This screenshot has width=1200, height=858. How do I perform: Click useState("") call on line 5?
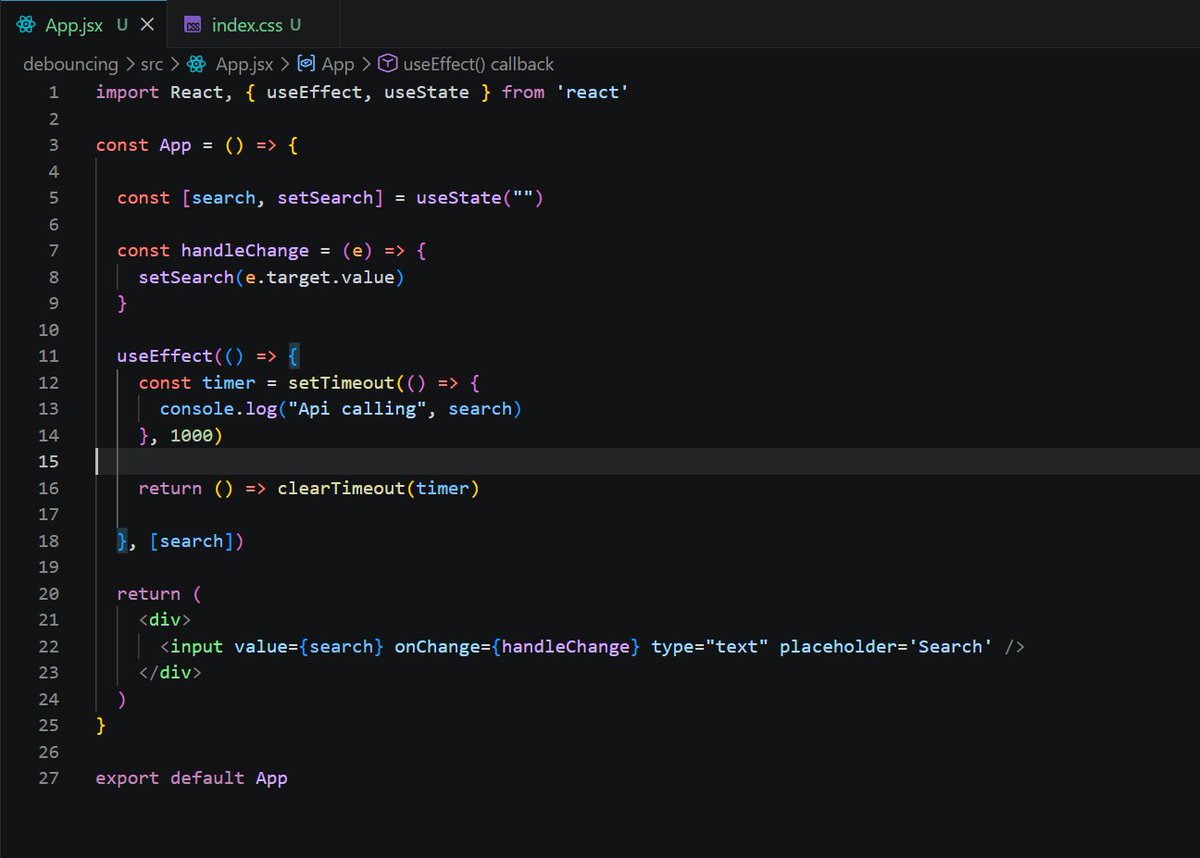tap(480, 198)
